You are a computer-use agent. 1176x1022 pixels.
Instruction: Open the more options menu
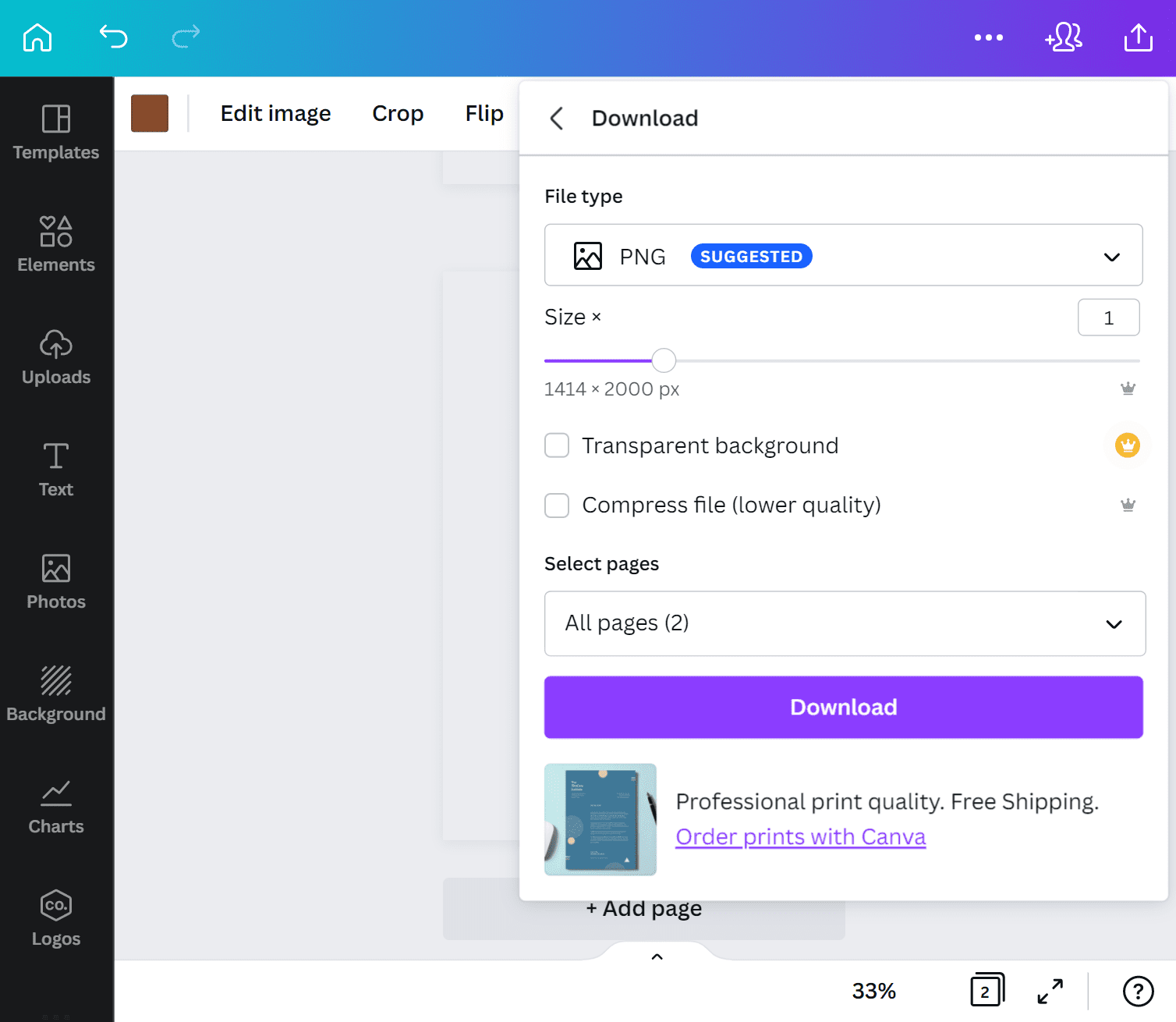pos(988,37)
